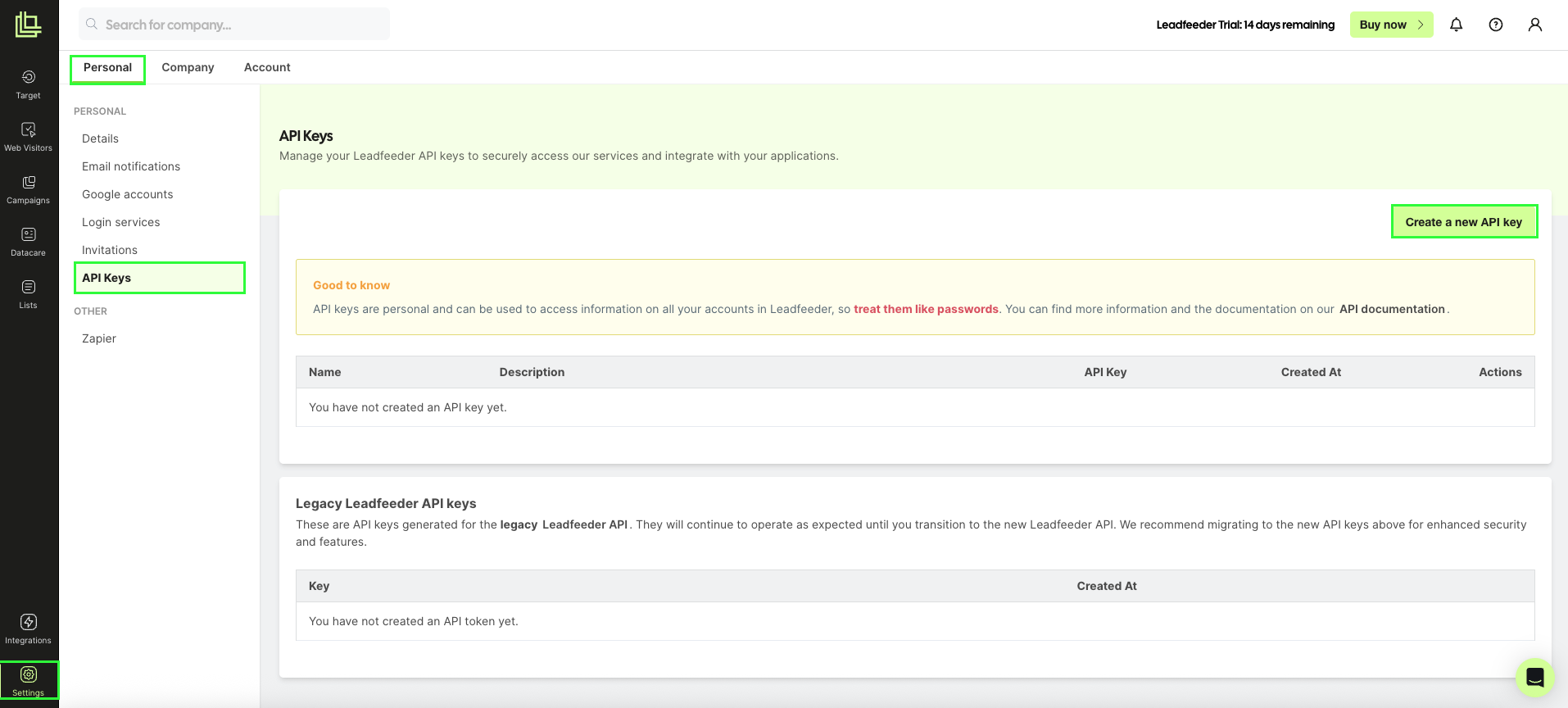Open the API documentation link
1568x708 pixels.
tap(1392, 310)
